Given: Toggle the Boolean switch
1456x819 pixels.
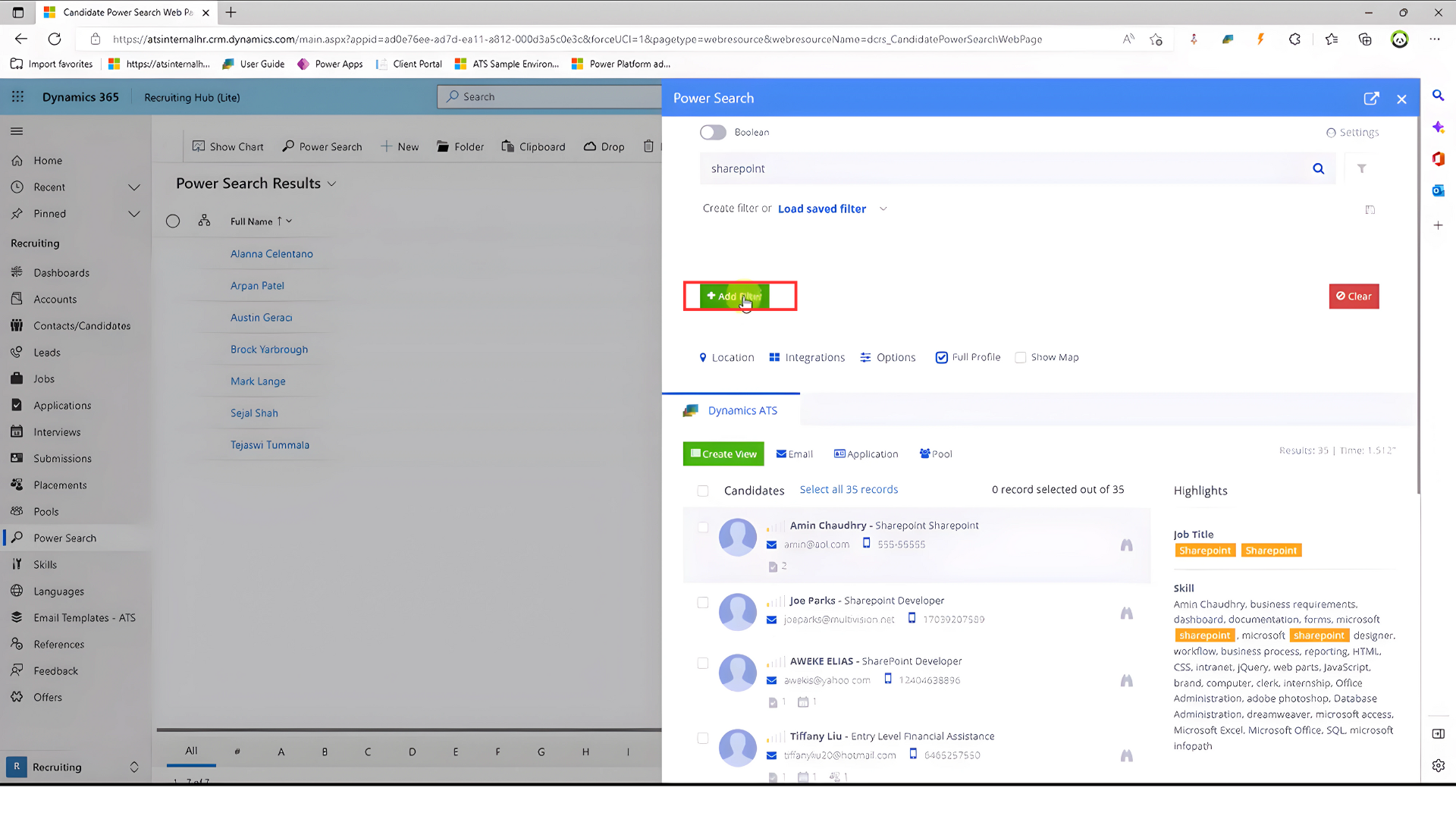Looking at the screenshot, I should tap(713, 133).
